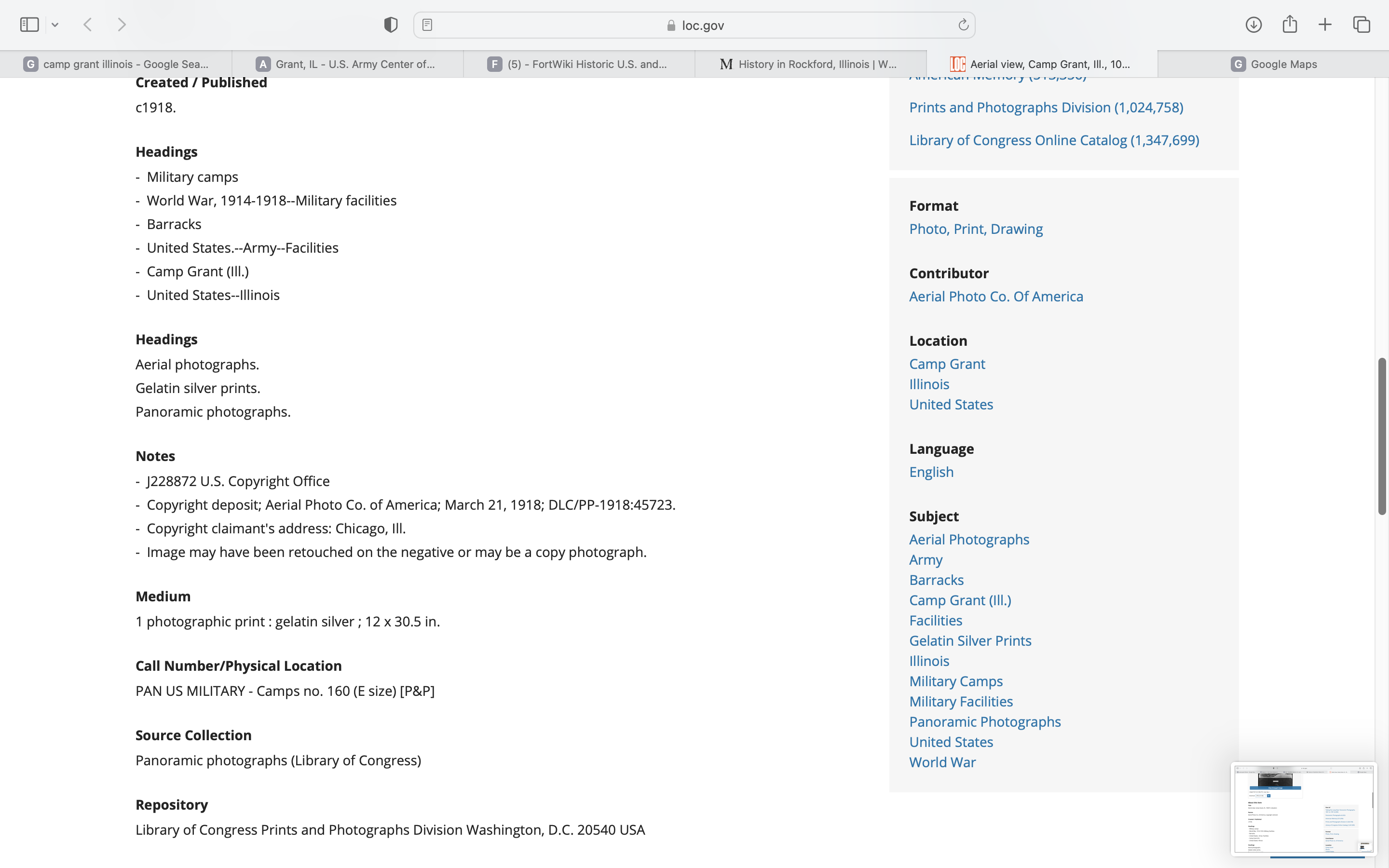Open Aerial Photo Co. Of America contributor link

click(996, 296)
